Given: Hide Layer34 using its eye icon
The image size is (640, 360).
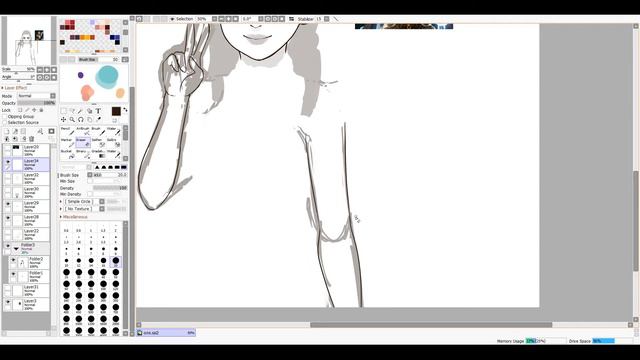Looking at the screenshot, I should coord(8,162).
